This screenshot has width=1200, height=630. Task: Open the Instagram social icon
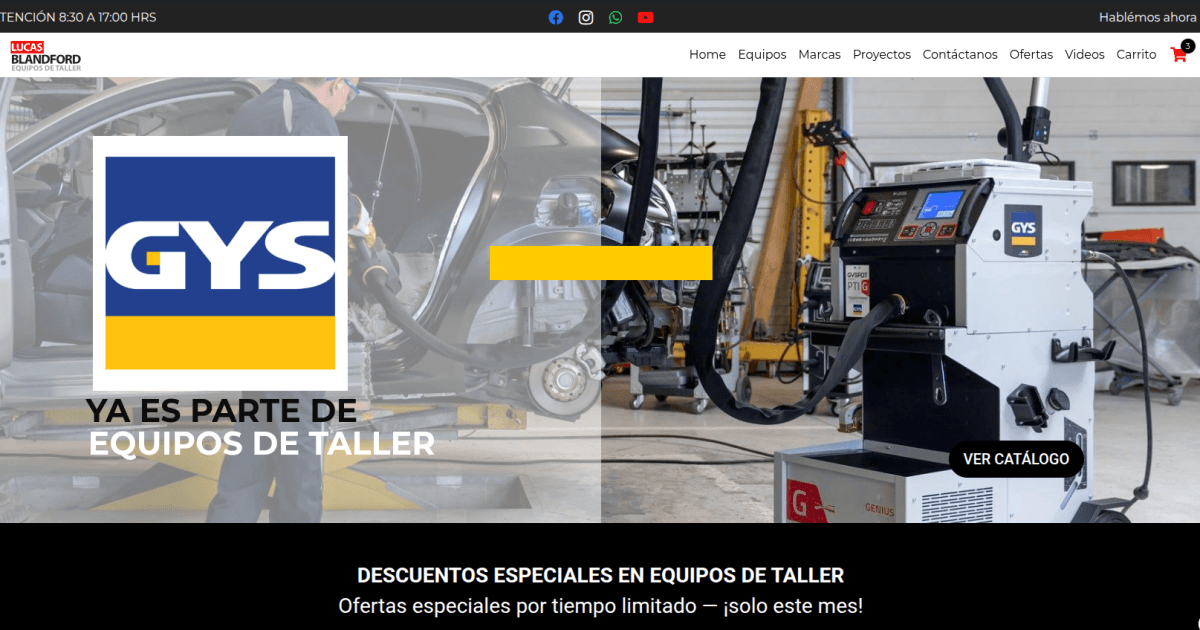(586, 17)
